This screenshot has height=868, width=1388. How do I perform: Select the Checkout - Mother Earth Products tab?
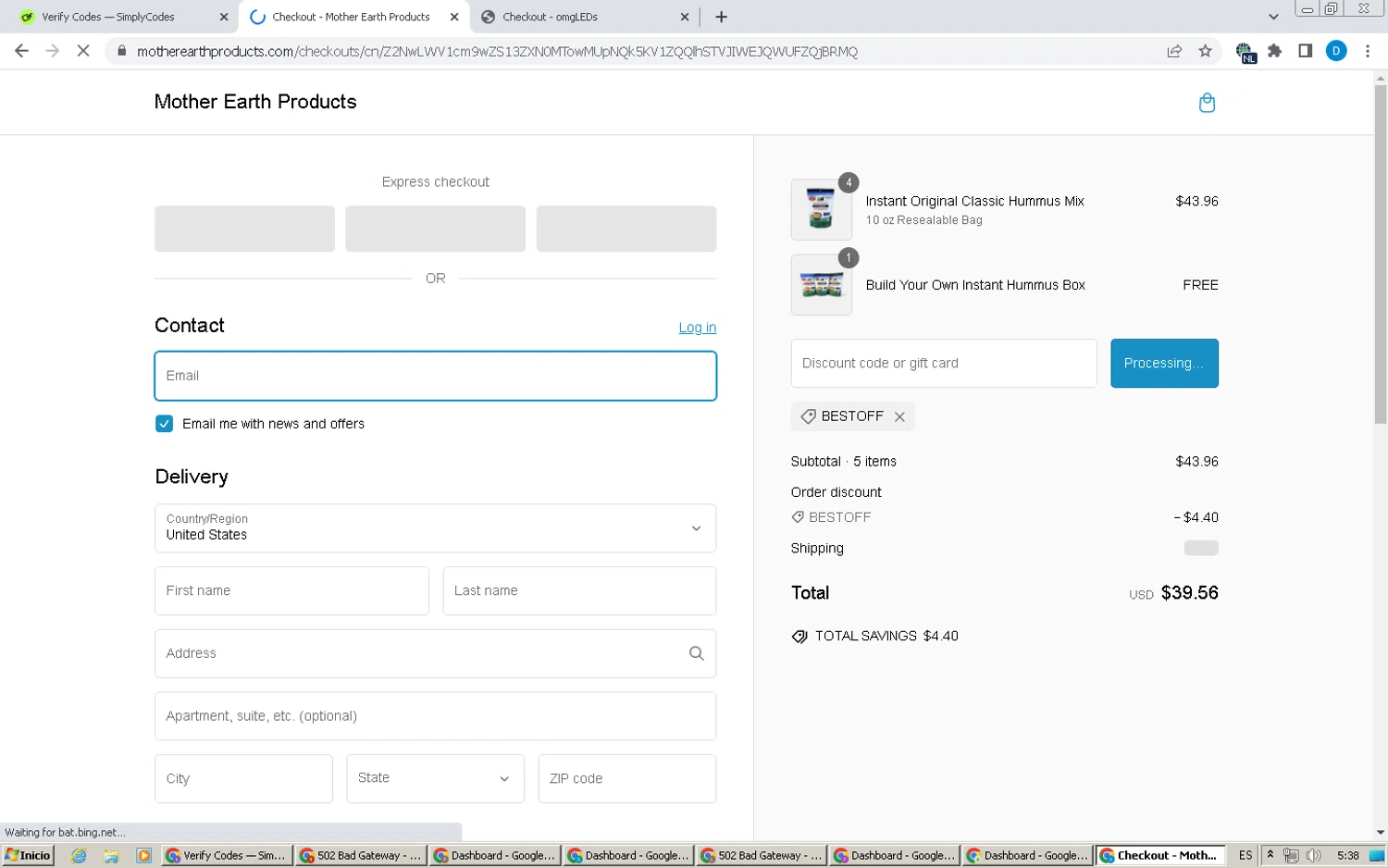coord(353,17)
